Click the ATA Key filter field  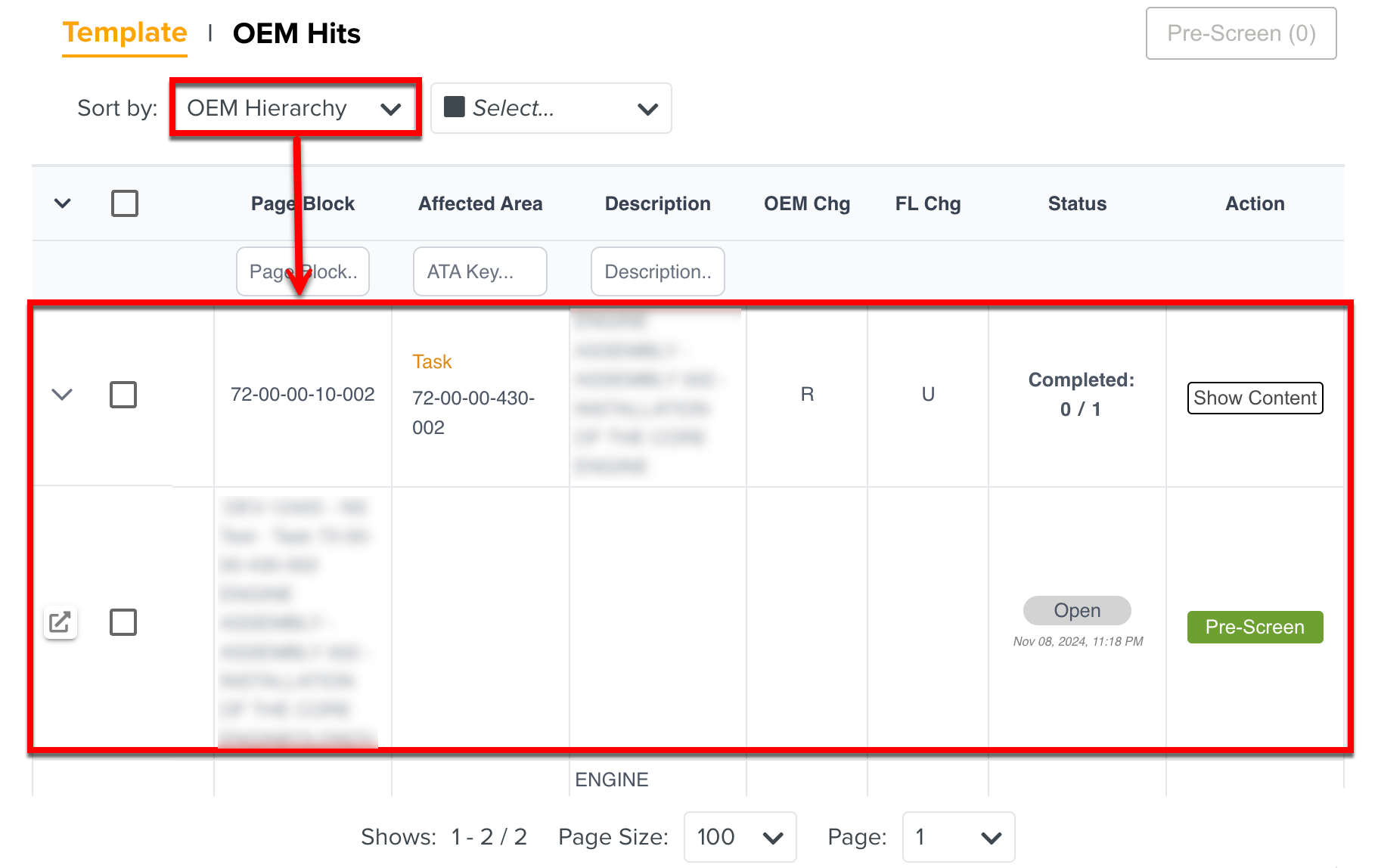click(480, 271)
